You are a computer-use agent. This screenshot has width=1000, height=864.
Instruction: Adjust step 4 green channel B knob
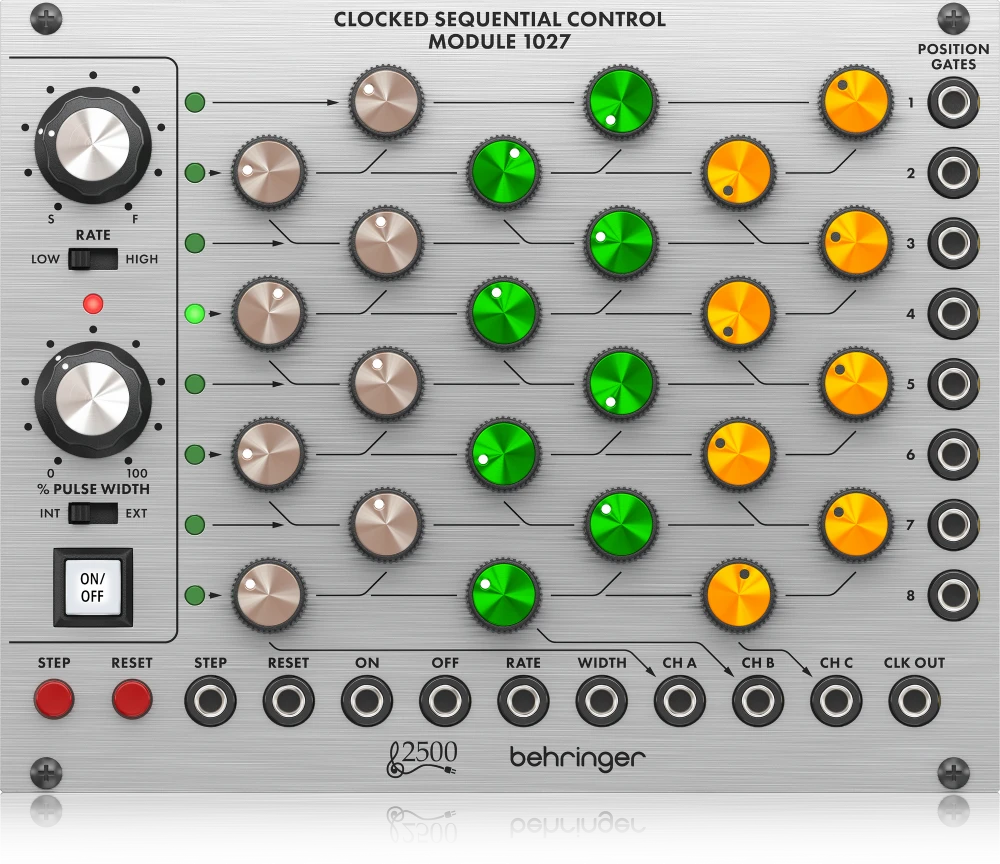pyautogui.click(x=503, y=314)
